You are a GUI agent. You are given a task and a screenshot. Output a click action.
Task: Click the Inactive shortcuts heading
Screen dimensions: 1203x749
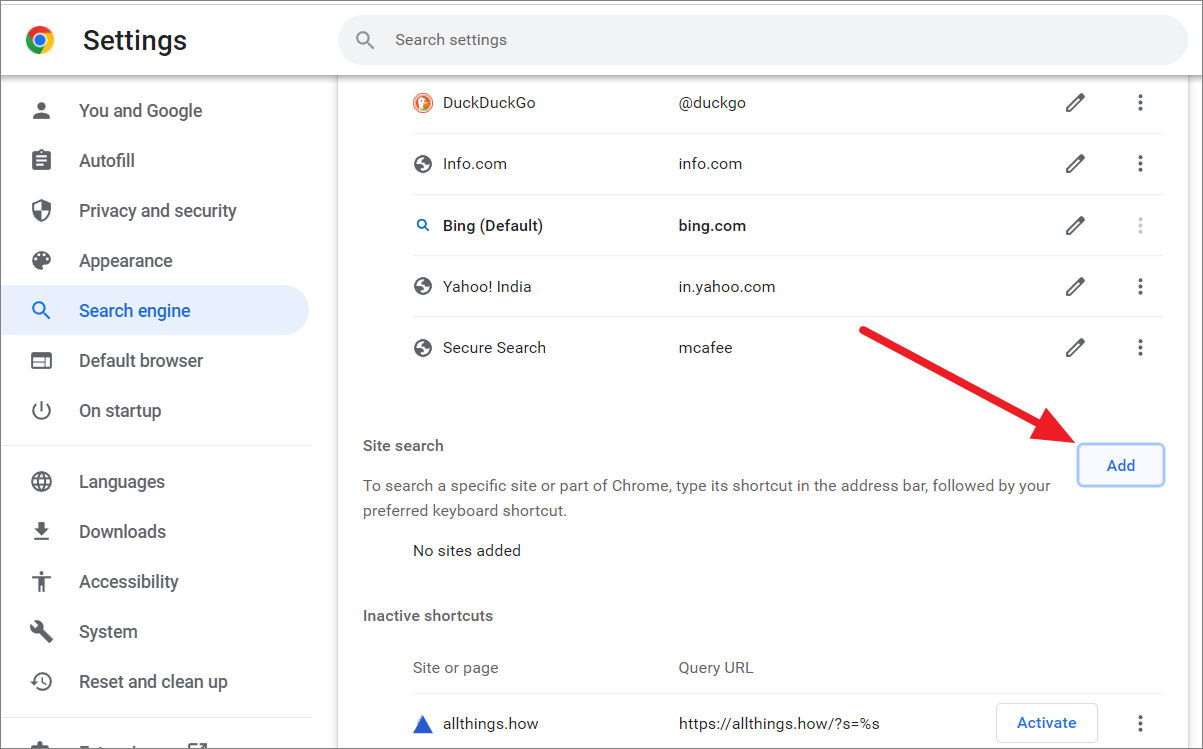428,616
